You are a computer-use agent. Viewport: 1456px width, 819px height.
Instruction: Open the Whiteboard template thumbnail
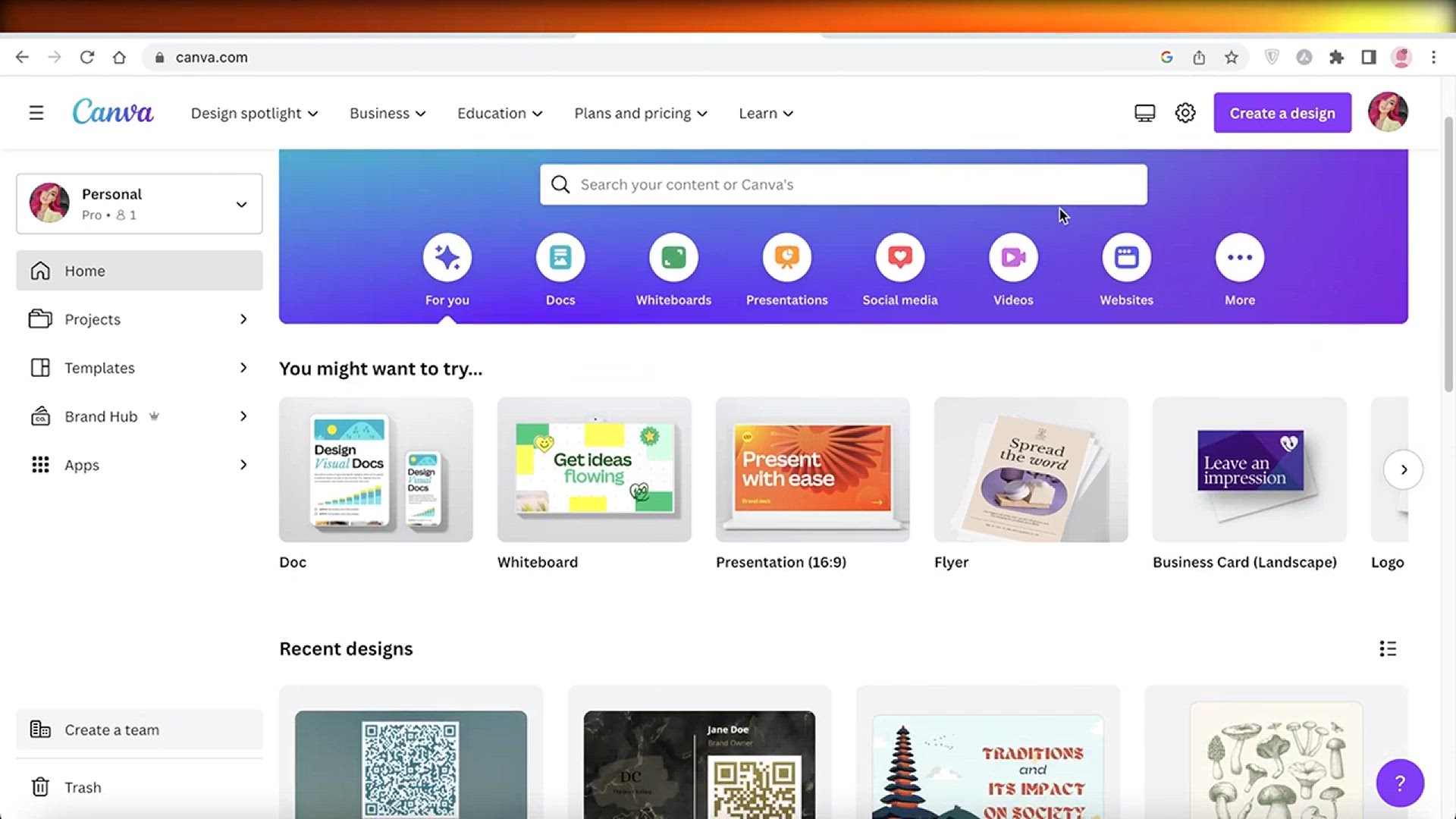tap(595, 469)
